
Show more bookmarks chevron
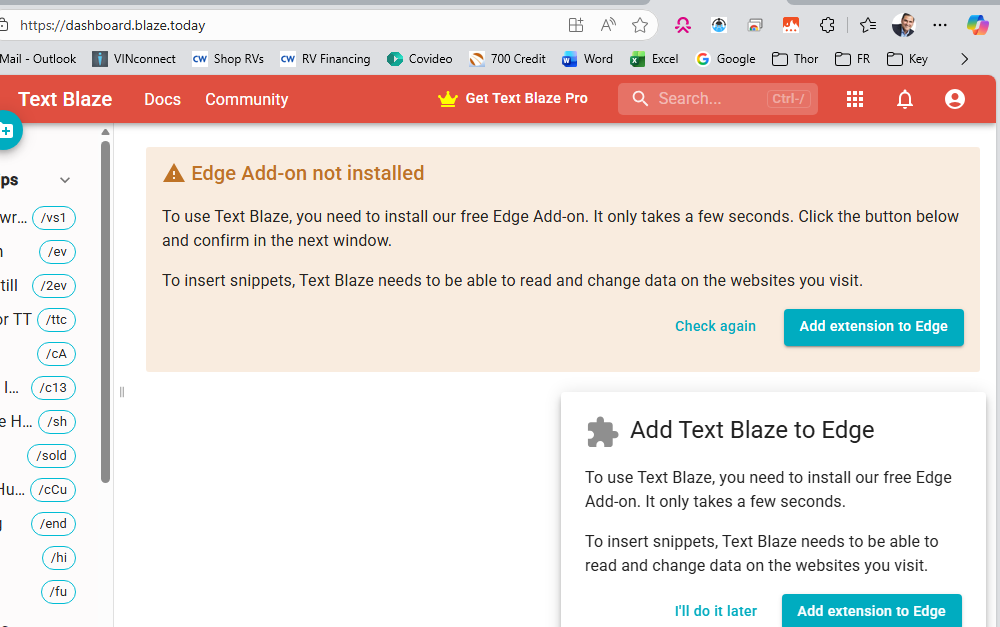coord(964,59)
